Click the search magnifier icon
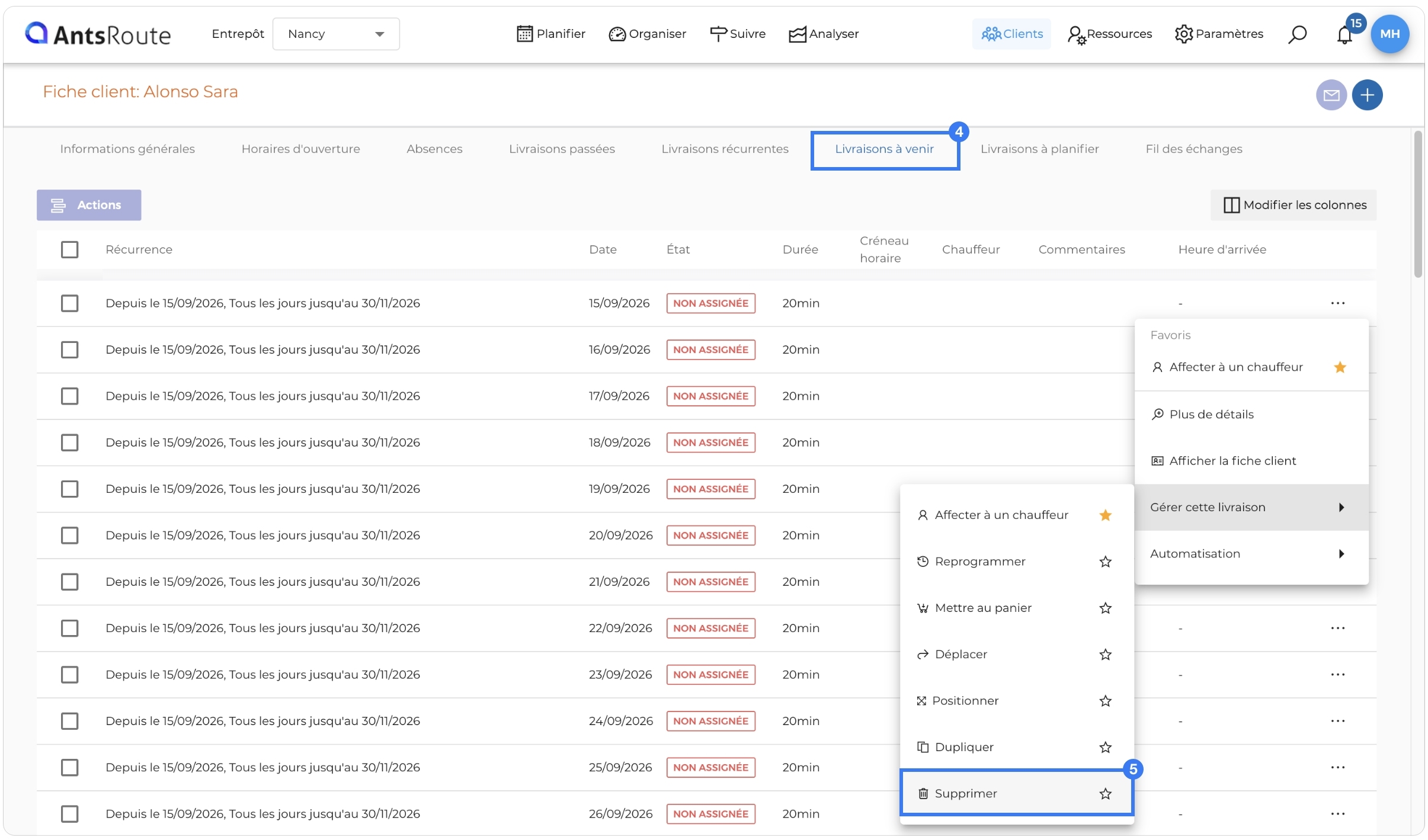Screen dimensions: 1428x840 [x=1297, y=34]
